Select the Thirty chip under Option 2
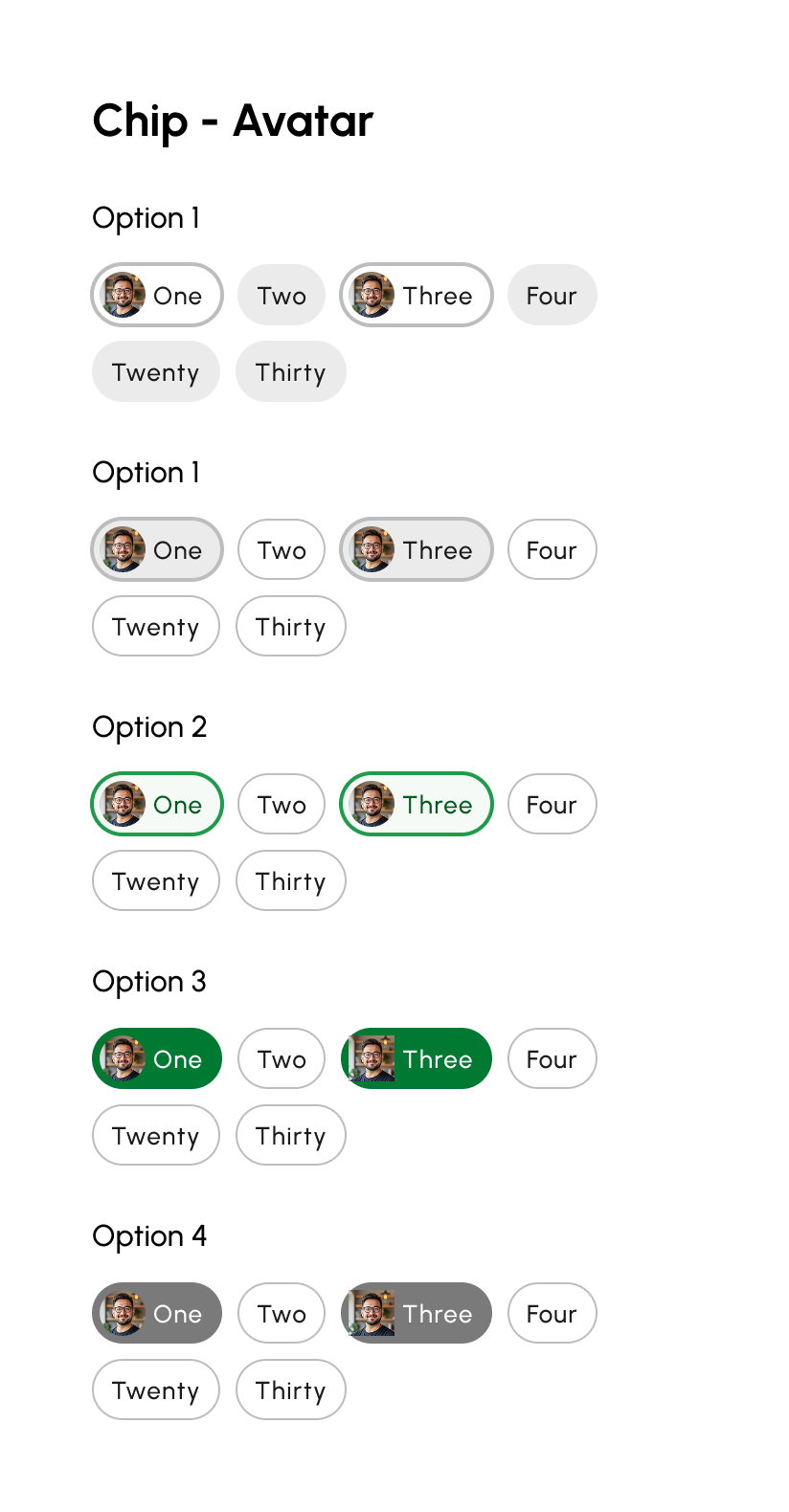This screenshot has height=1512, width=789. (x=290, y=880)
